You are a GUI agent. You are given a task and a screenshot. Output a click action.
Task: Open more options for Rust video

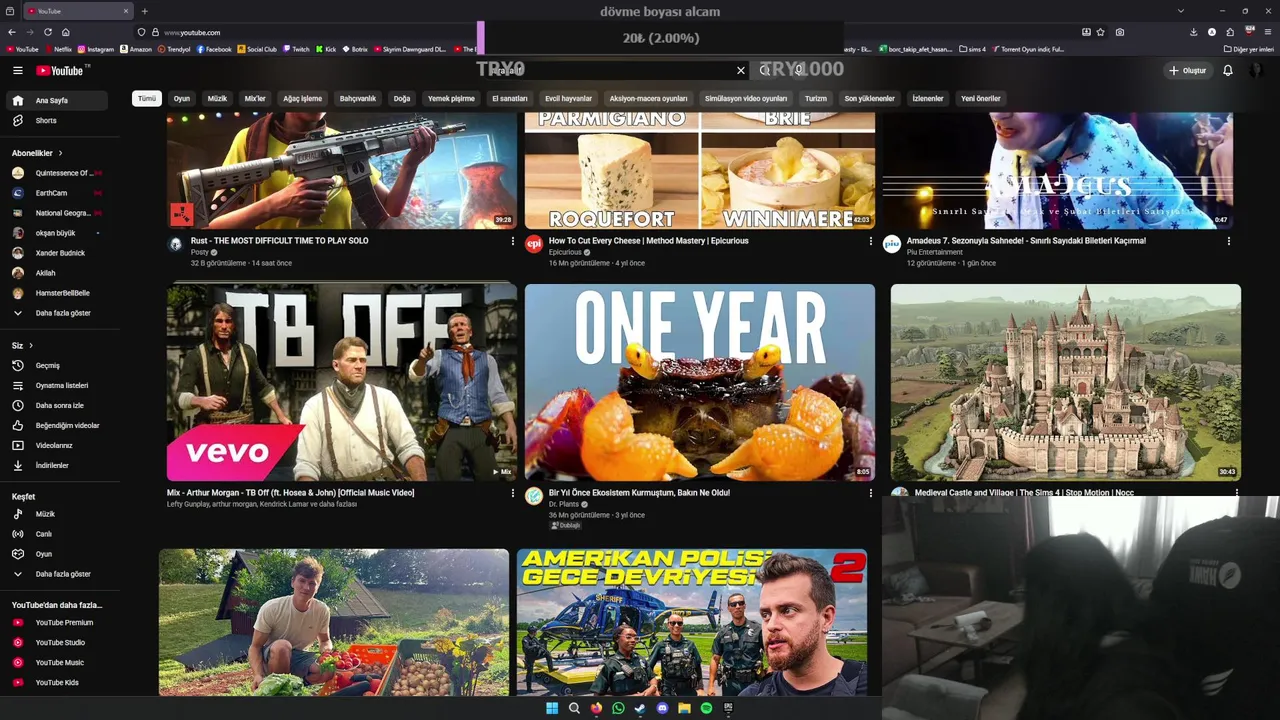513,241
